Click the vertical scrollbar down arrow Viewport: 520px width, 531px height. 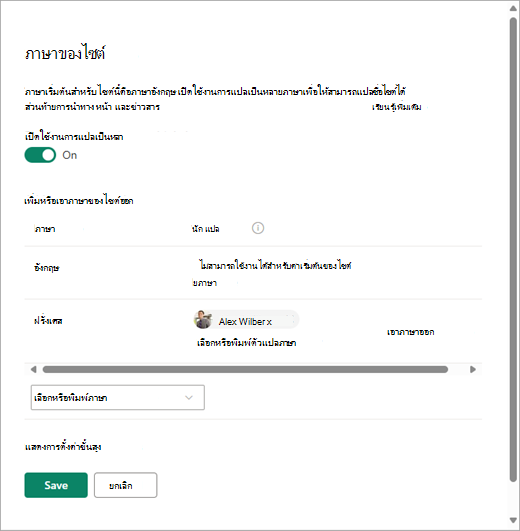514,520
